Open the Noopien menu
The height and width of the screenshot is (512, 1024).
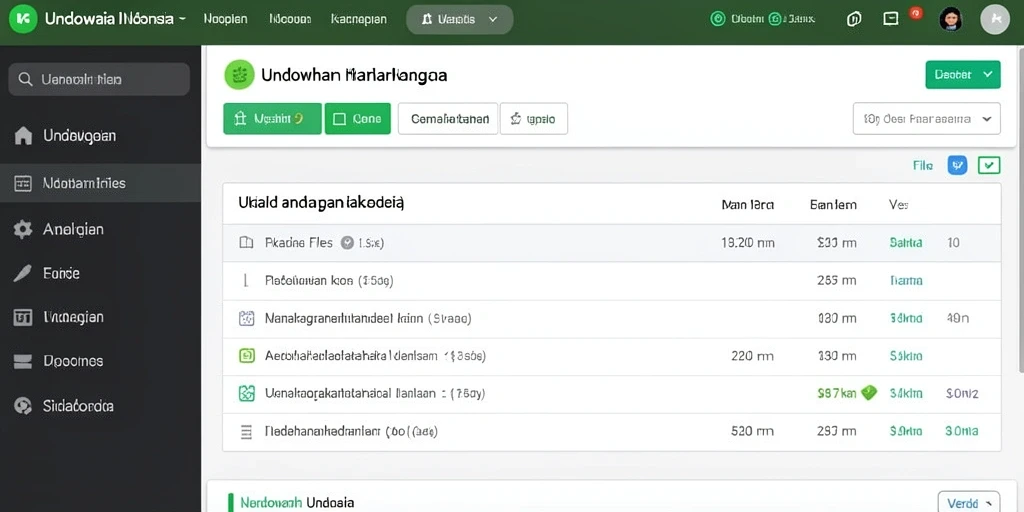(225, 19)
